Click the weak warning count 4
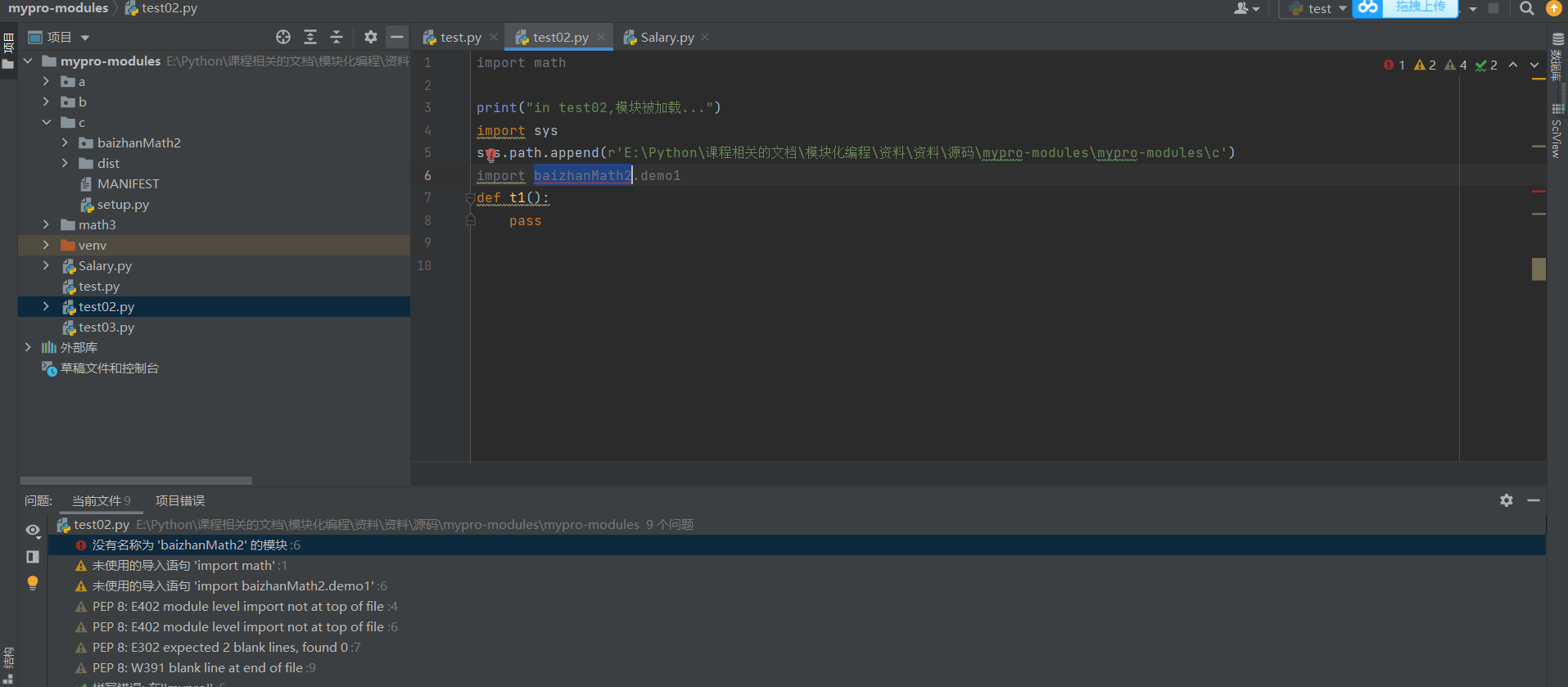The image size is (1568, 687). 1456,65
